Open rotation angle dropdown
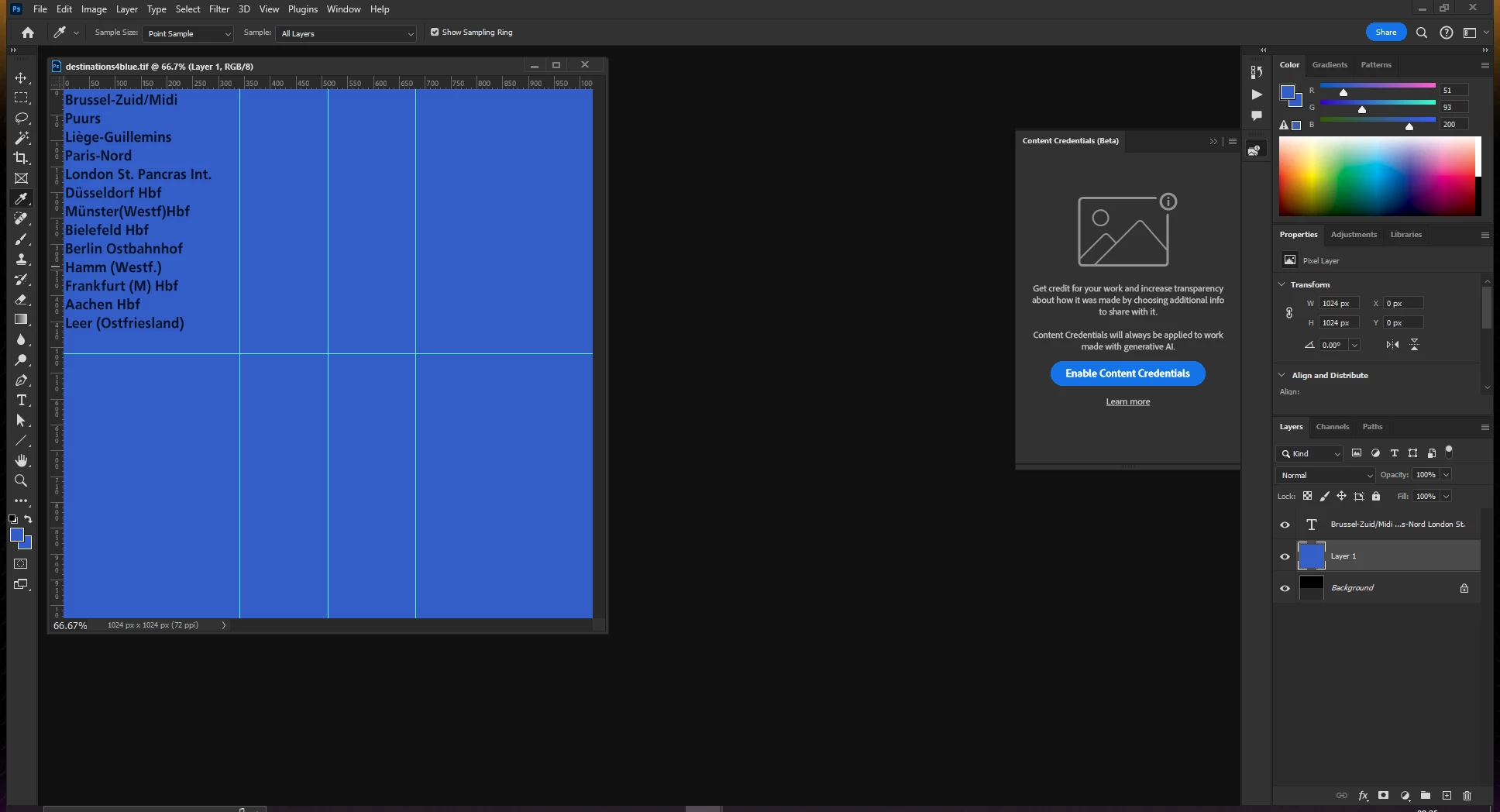The height and width of the screenshot is (812, 1500). tap(1354, 345)
